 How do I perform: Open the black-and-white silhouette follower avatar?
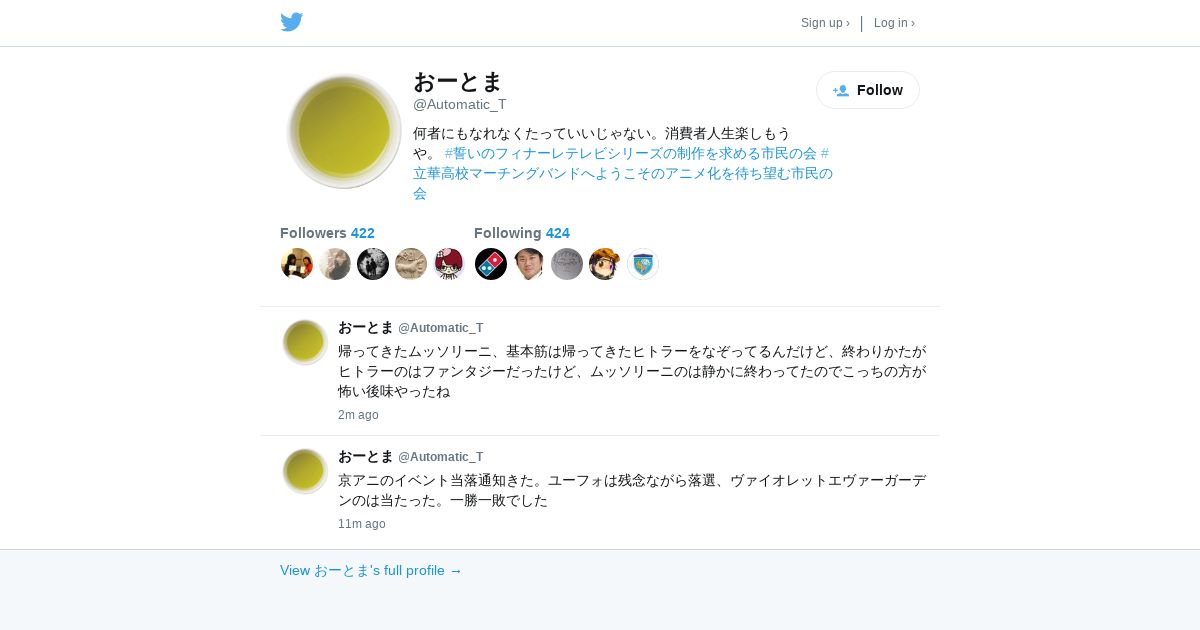click(373, 264)
